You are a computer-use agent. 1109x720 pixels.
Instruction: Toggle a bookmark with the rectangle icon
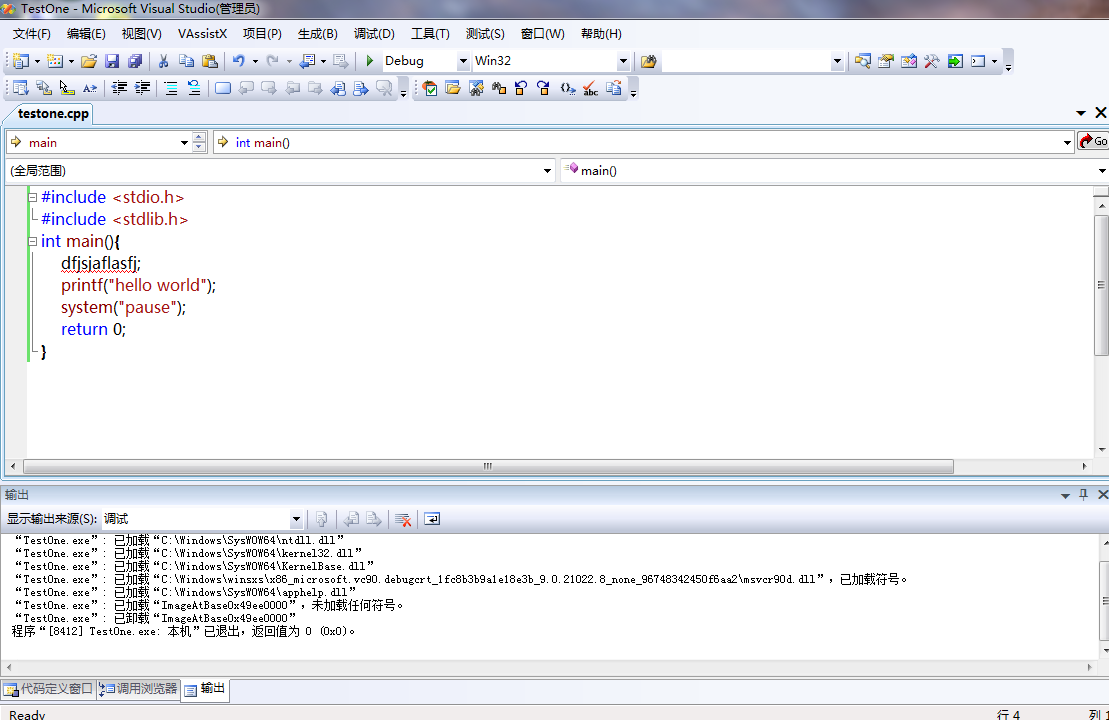coord(223,88)
